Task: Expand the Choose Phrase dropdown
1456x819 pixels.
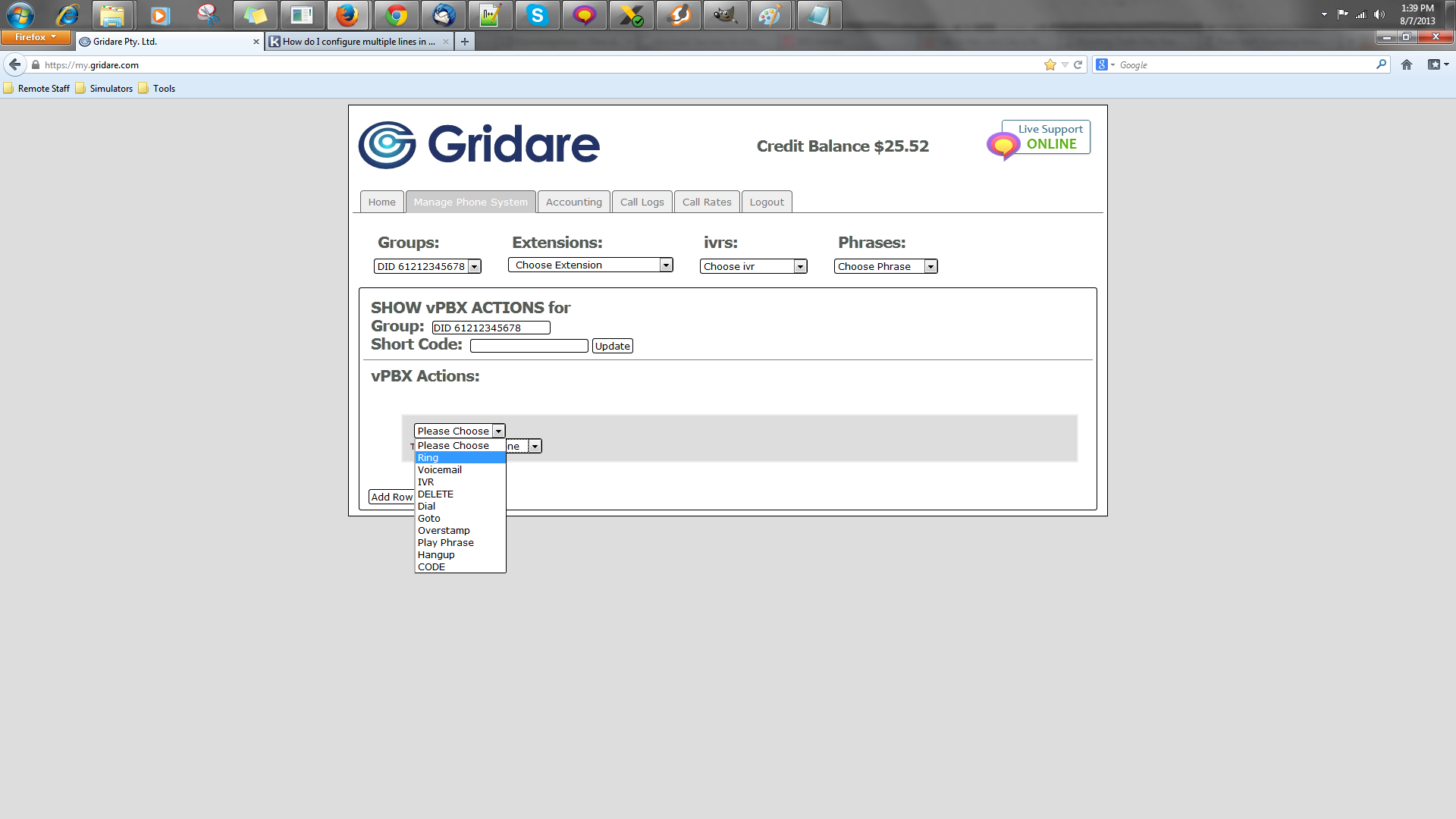Action: pos(885,266)
